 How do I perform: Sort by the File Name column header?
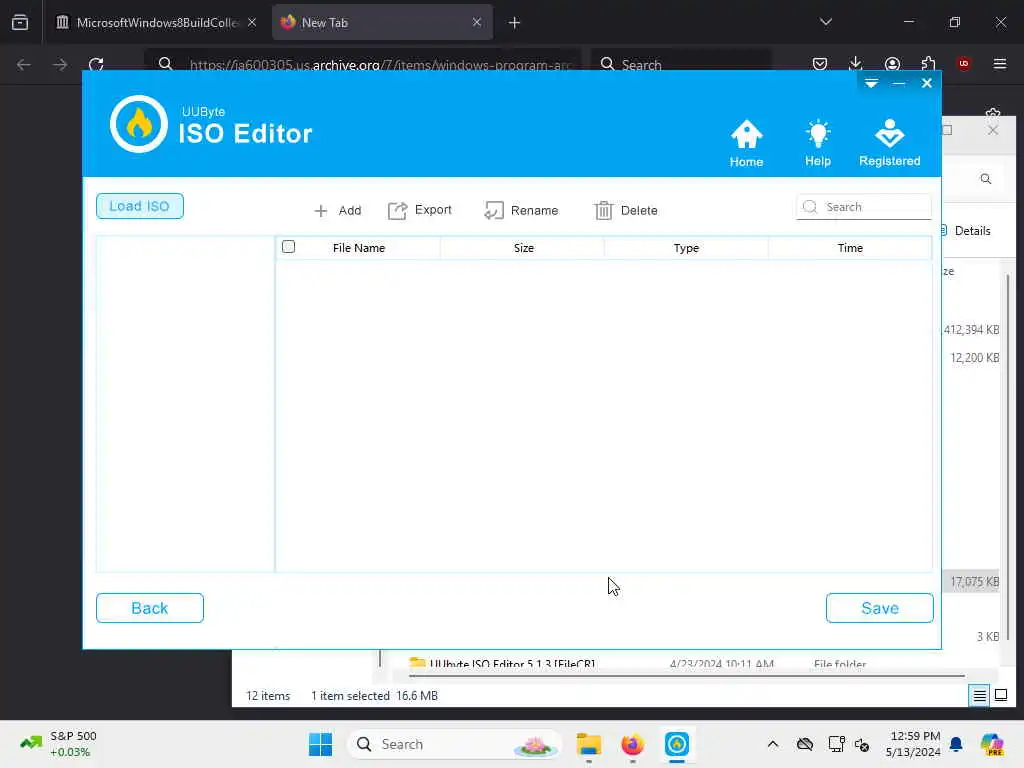coord(359,248)
